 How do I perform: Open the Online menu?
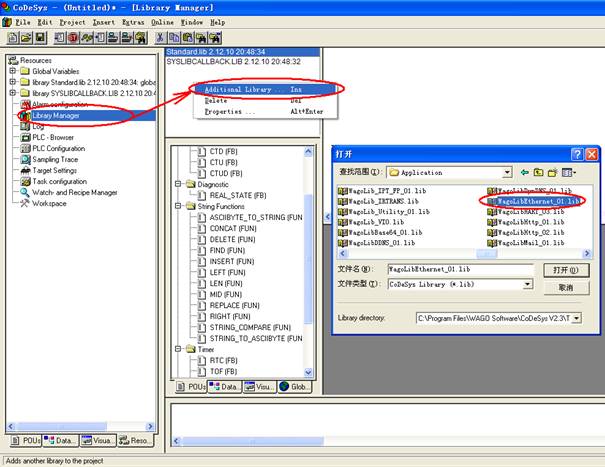coord(162,21)
